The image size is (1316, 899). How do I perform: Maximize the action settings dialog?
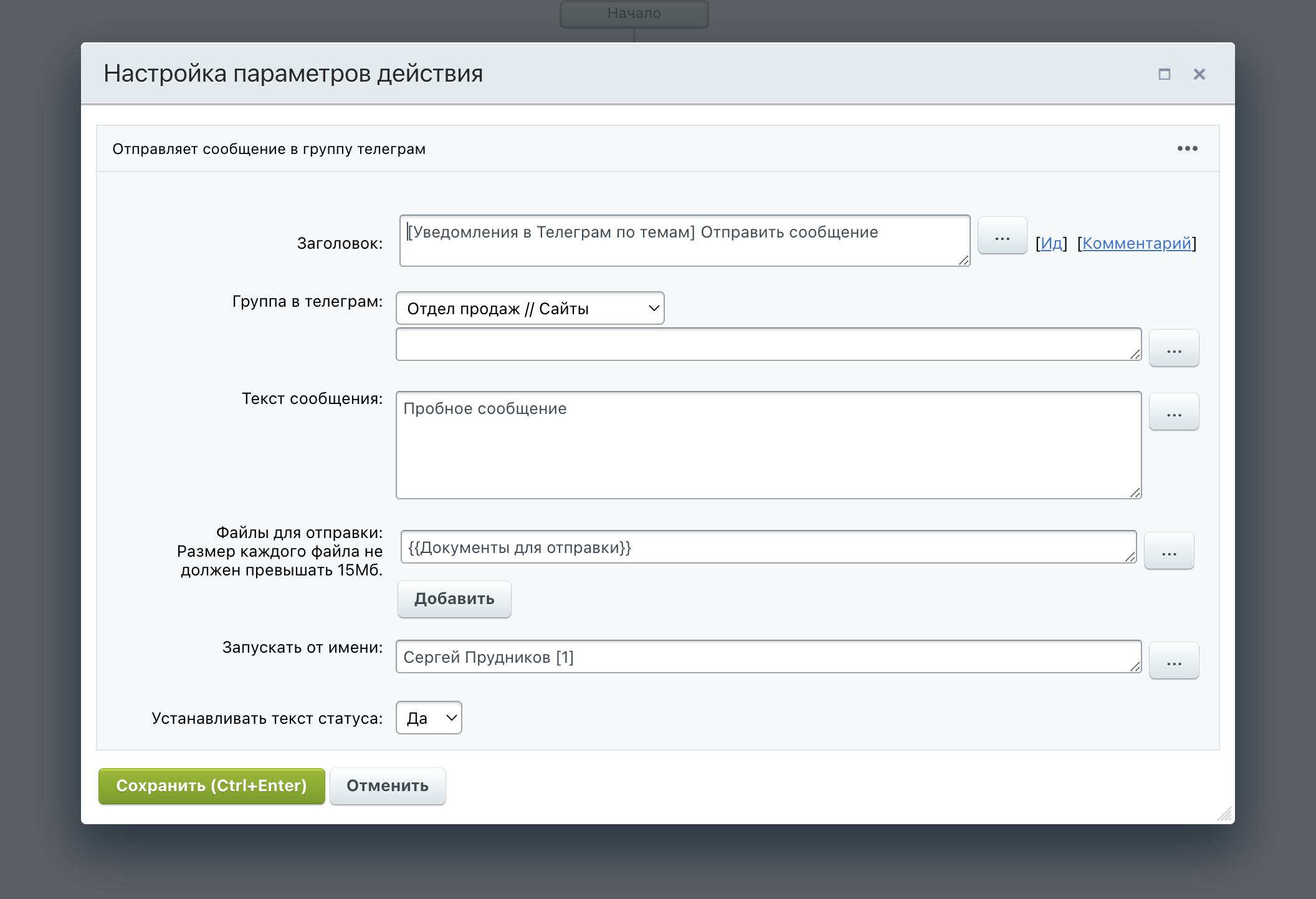[1164, 74]
